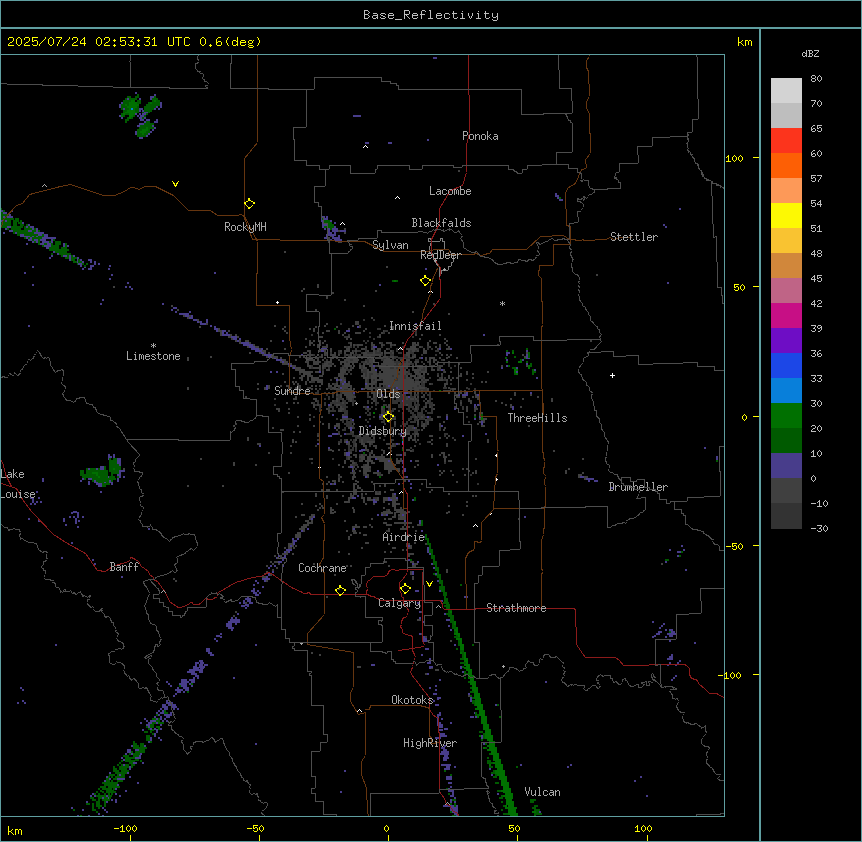The height and width of the screenshot is (842, 862).
Task: Click the RedDeer city label
Action: (x=440, y=255)
